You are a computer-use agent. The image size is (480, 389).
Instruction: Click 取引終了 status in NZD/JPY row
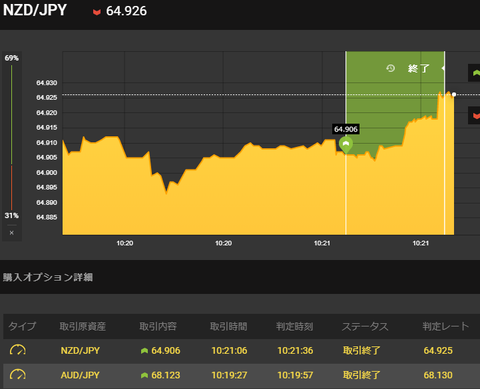(362, 351)
